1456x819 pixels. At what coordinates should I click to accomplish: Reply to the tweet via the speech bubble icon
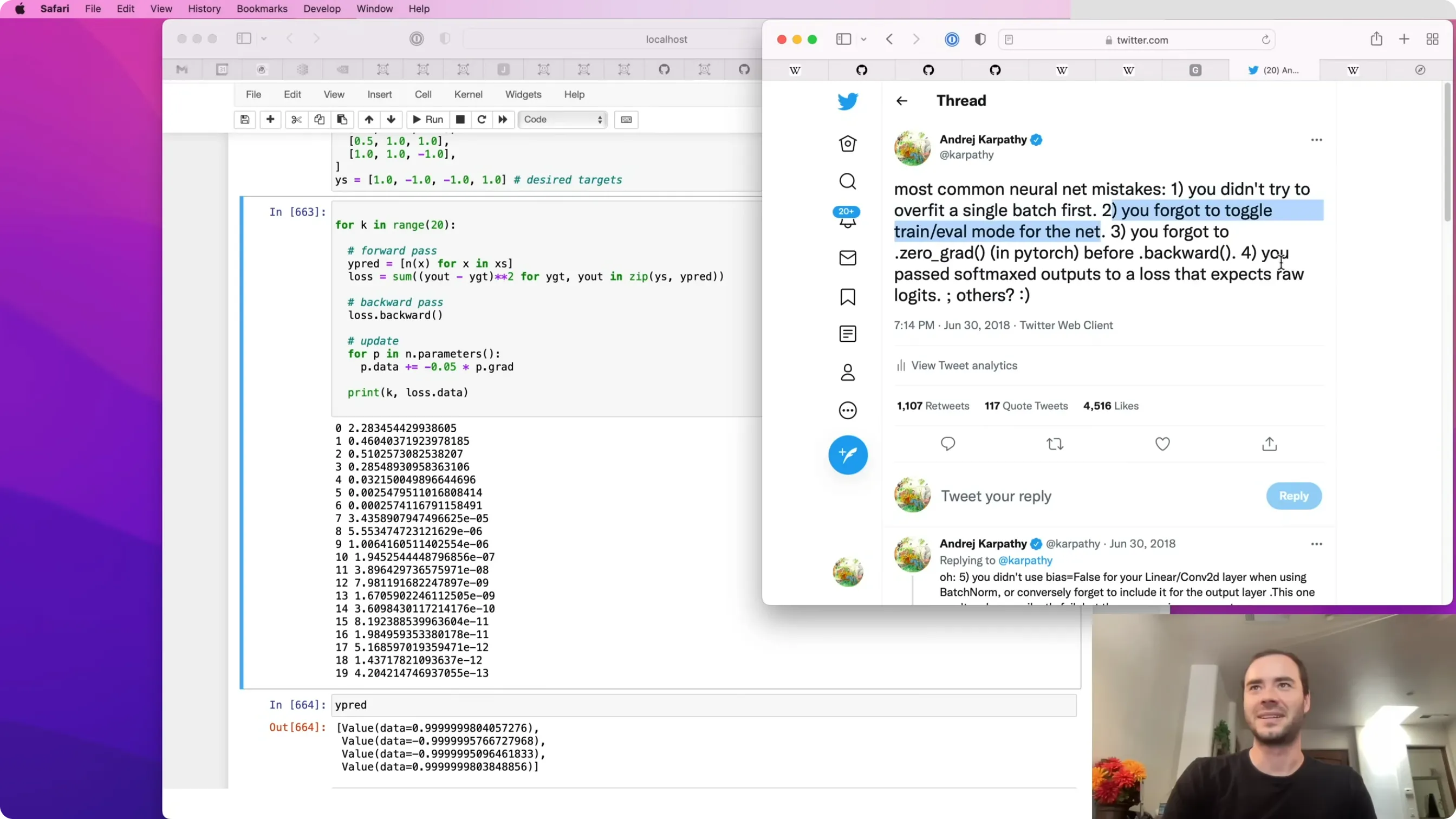(948, 444)
